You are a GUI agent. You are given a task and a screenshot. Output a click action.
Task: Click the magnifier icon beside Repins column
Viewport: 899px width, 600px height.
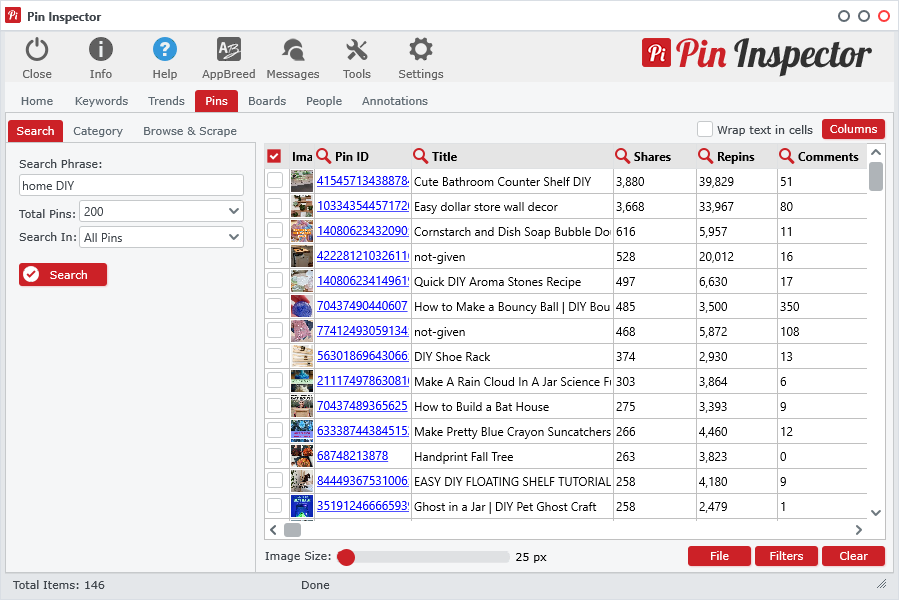click(705, 156)
